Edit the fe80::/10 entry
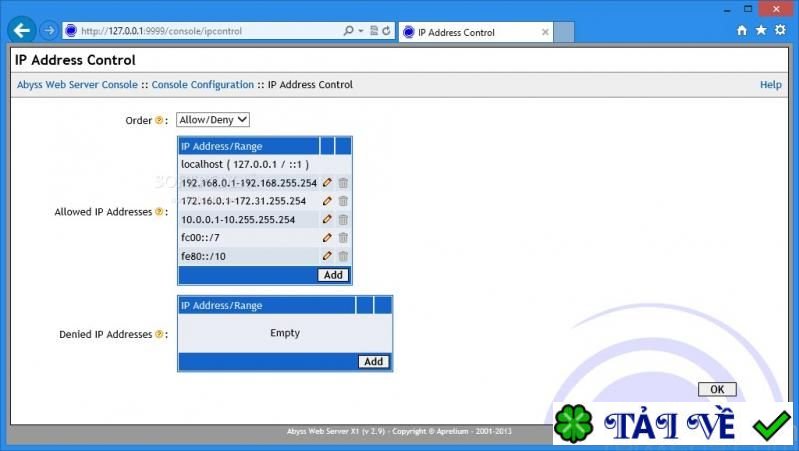The height and width of the screenshot is (451, 799). pyautogui.click(x=327, y=256)
